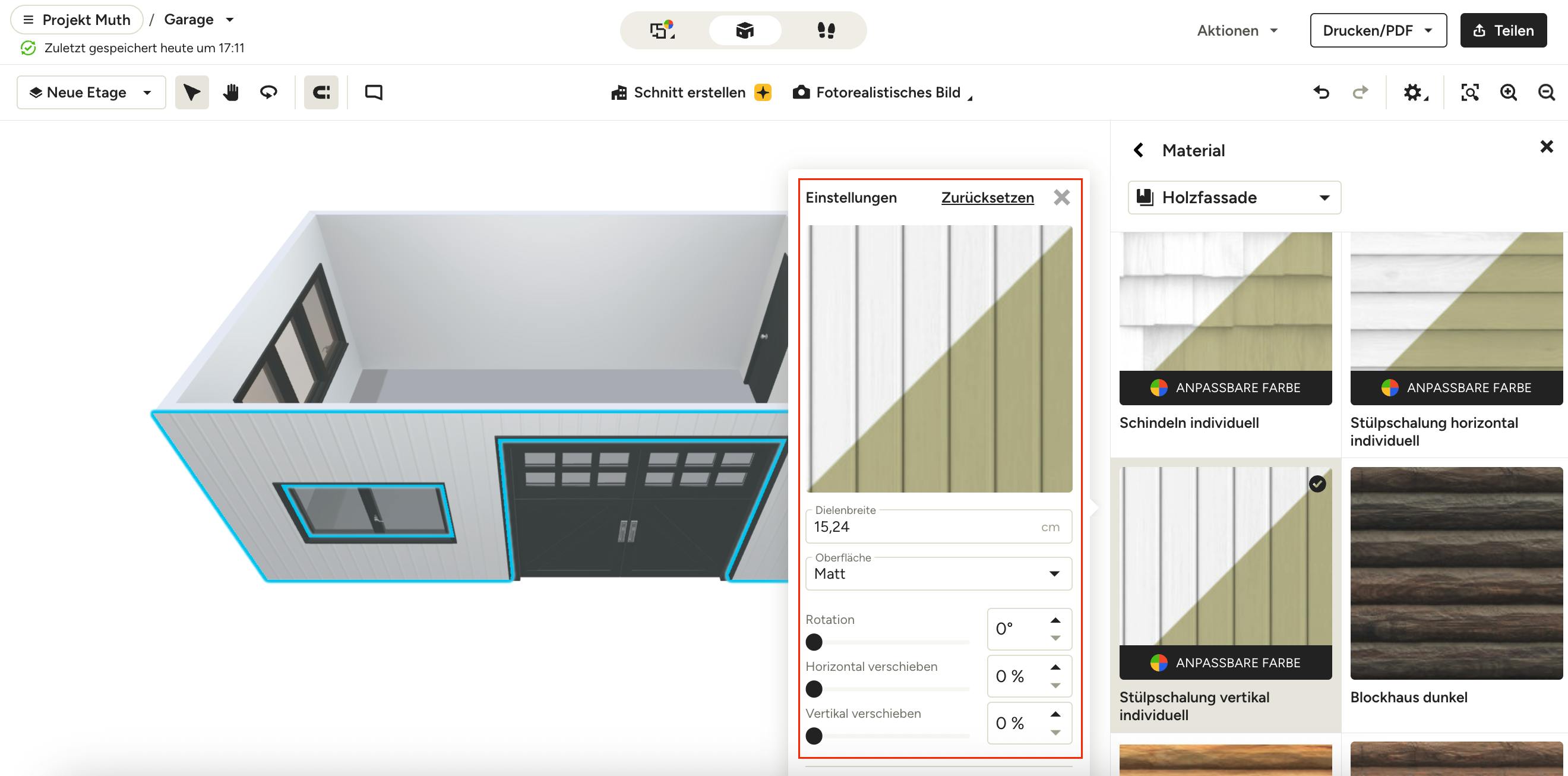Add a comment with the speech bubble tool

[x=374, y=93]
